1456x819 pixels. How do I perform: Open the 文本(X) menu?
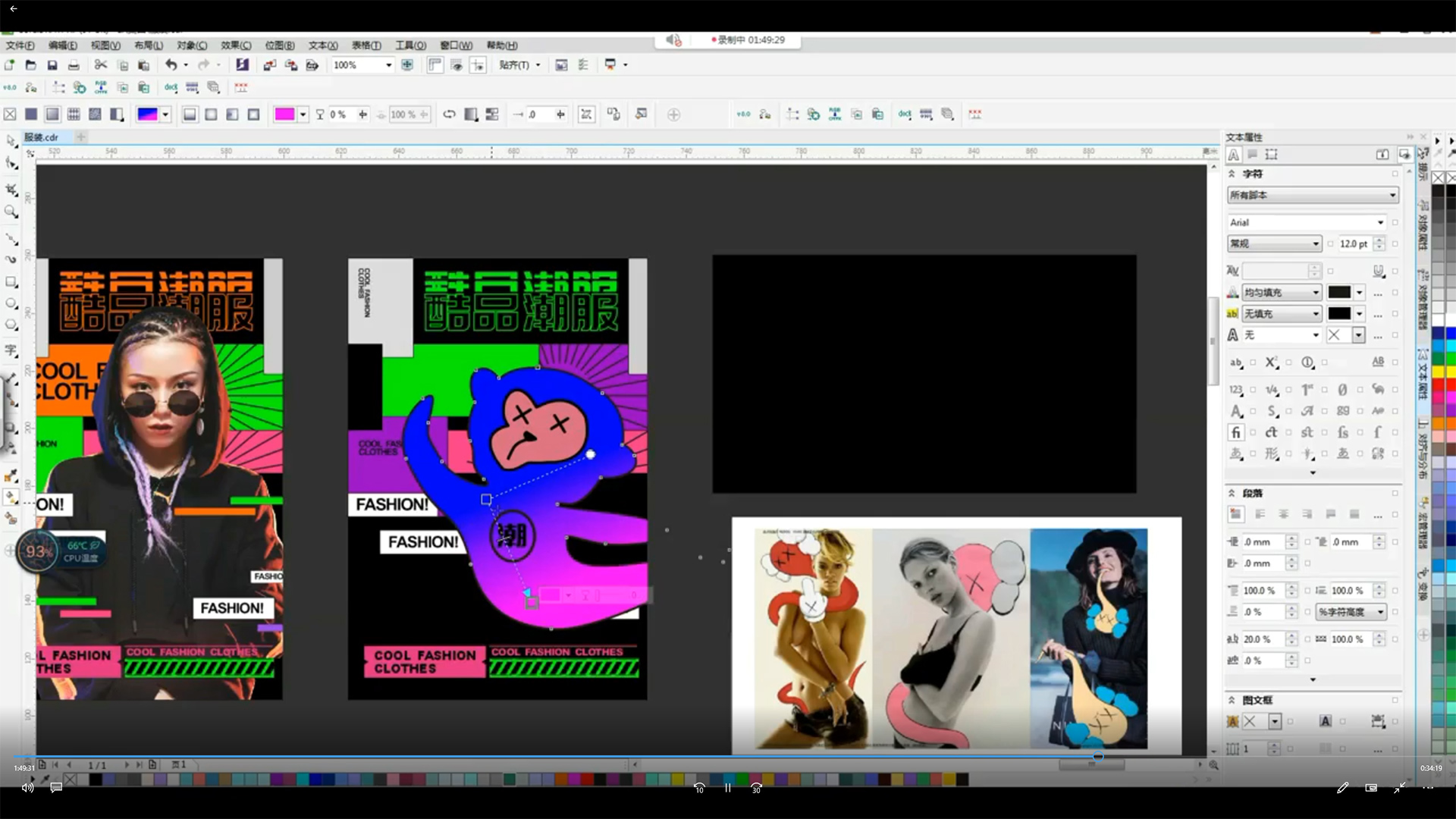click(323, 45)
